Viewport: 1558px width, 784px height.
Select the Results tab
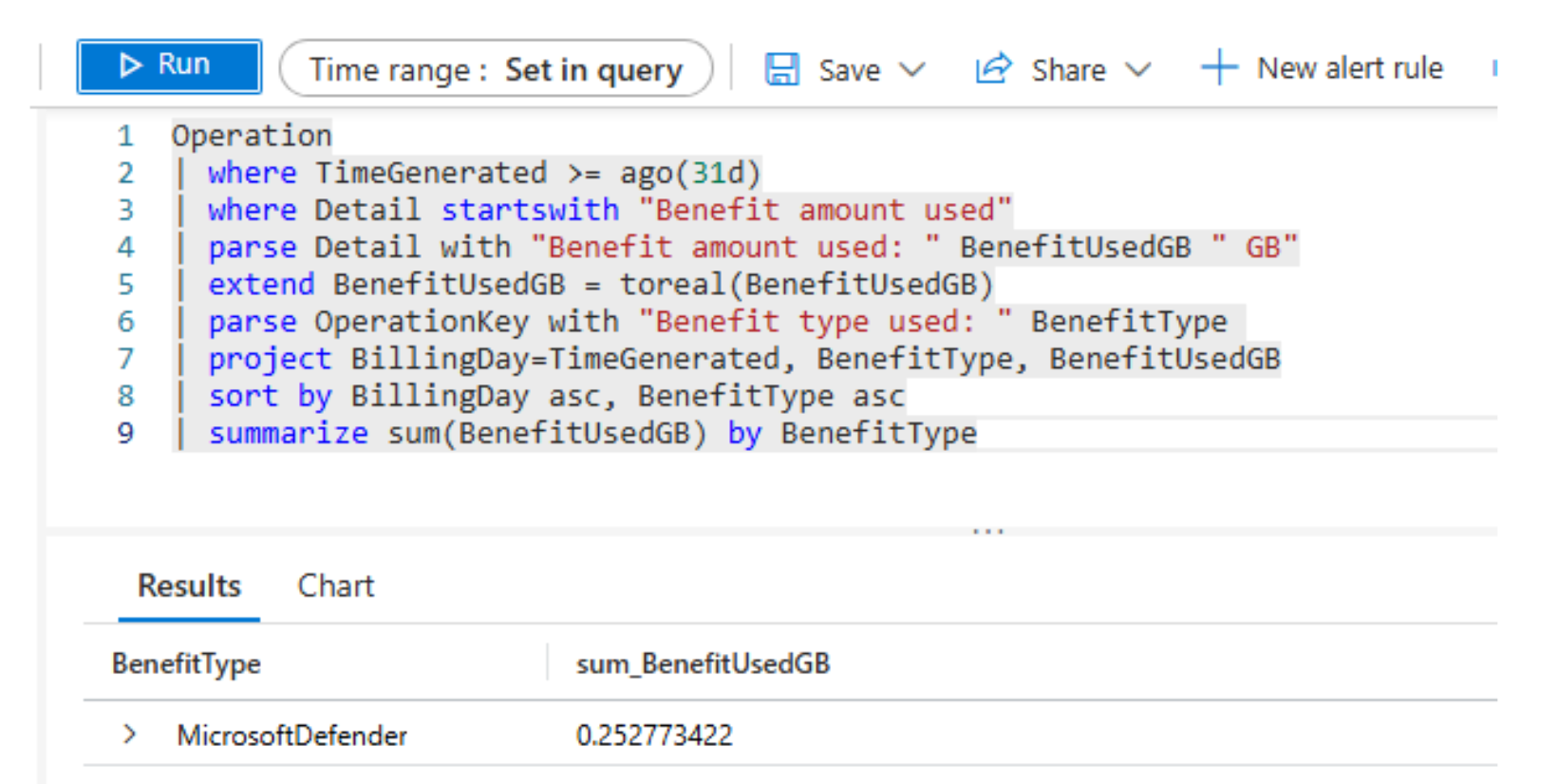coord(189,586)
